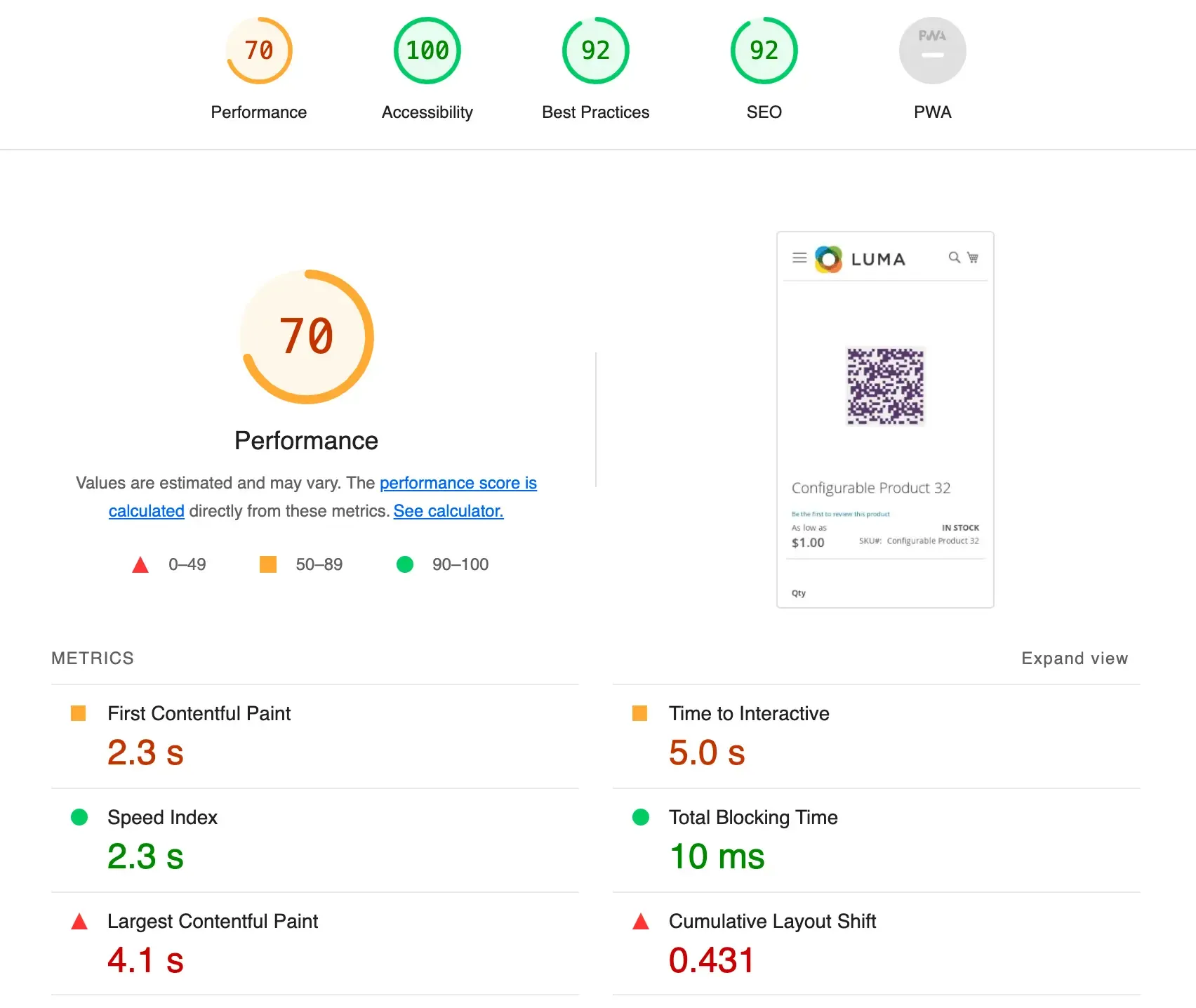Image resolution: width=1196 pixels, height=1008 pixels.
Task: Click the large 70 Performance gauge
Action: point(307,337)
